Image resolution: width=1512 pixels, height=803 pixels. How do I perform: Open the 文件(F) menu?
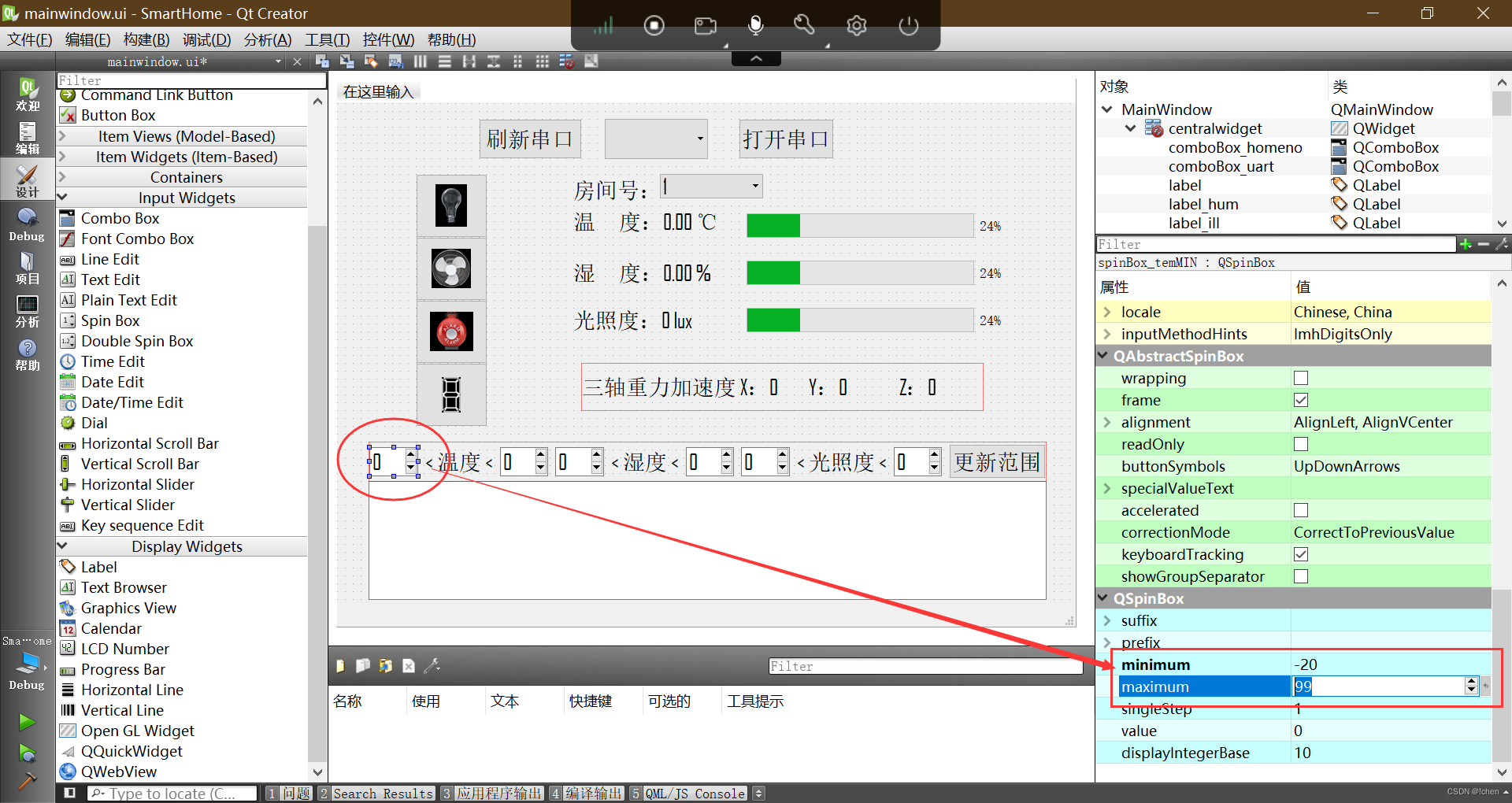click(x=29, y=39)
